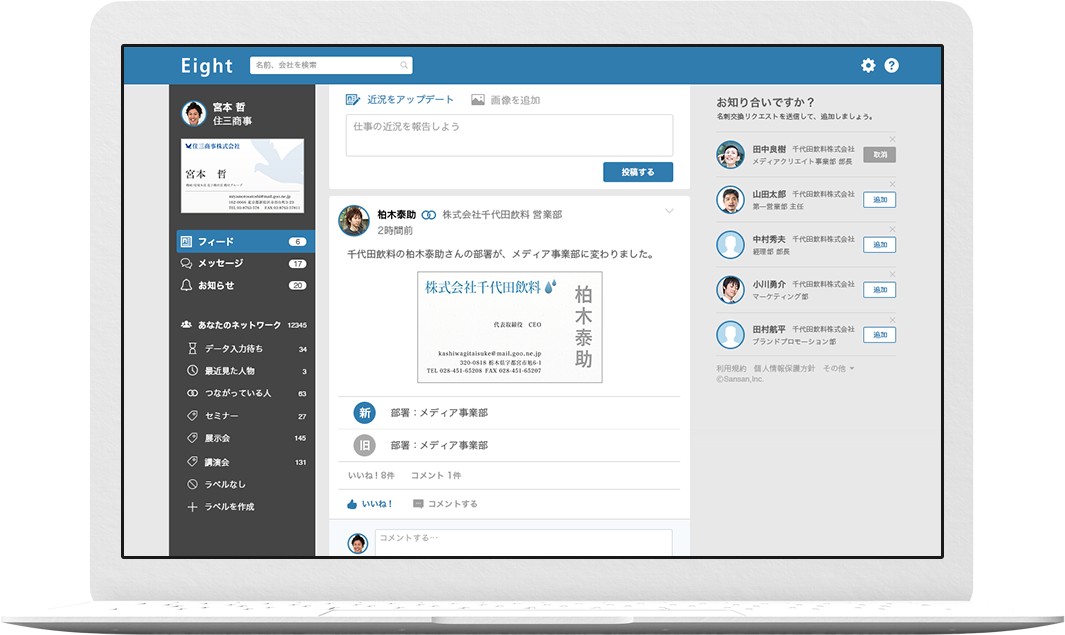Click the コメントする speech bubble icon
The image size is (1065, 635).
(x=418, y=504)
